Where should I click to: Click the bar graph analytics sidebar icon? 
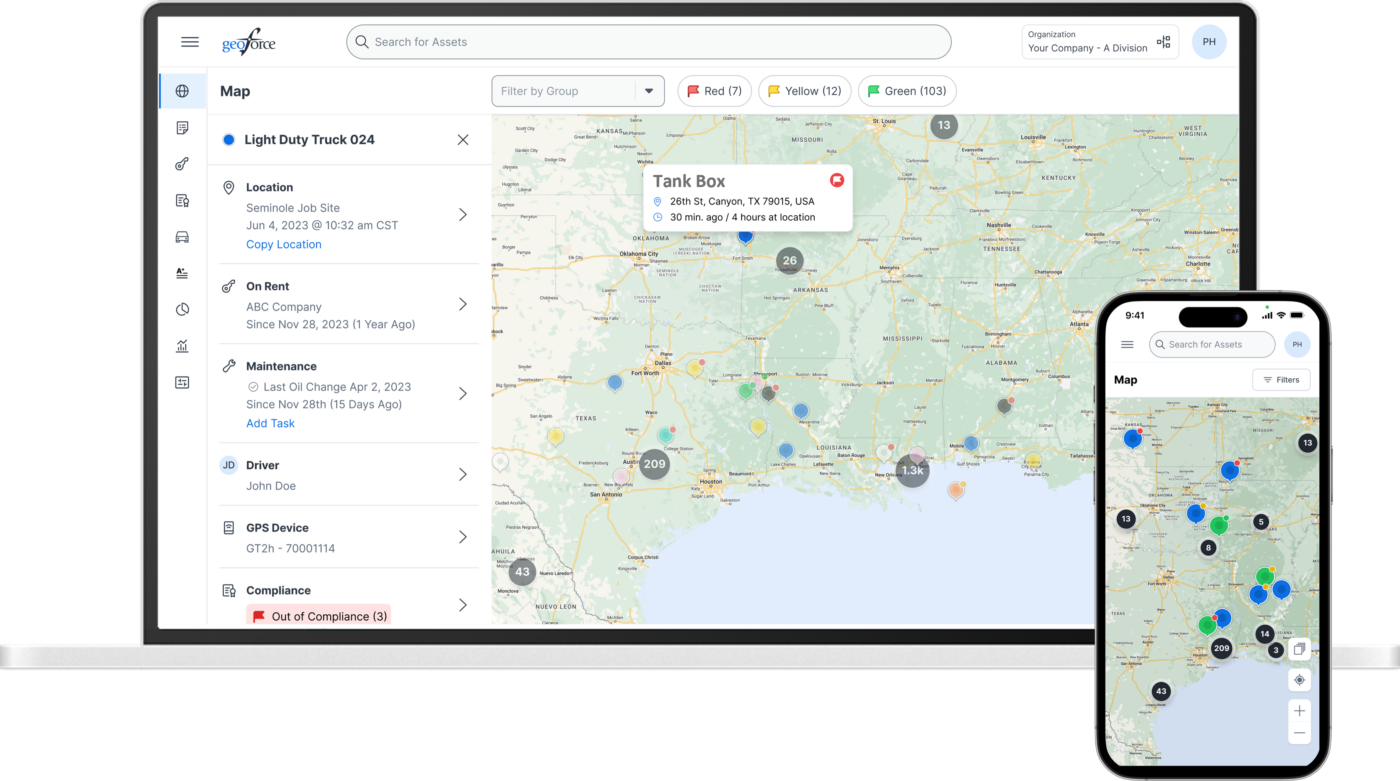point(182,345)
